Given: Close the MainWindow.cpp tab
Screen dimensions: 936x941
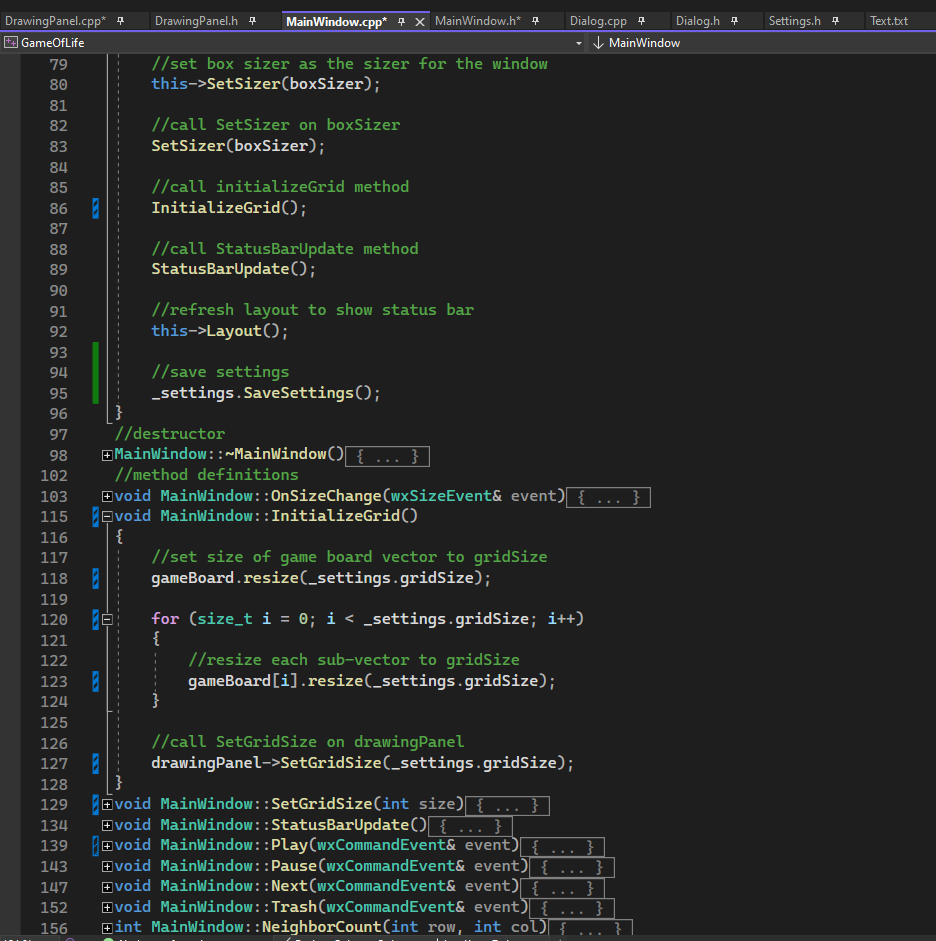Looking at the screenshot, I should point(420,21).
